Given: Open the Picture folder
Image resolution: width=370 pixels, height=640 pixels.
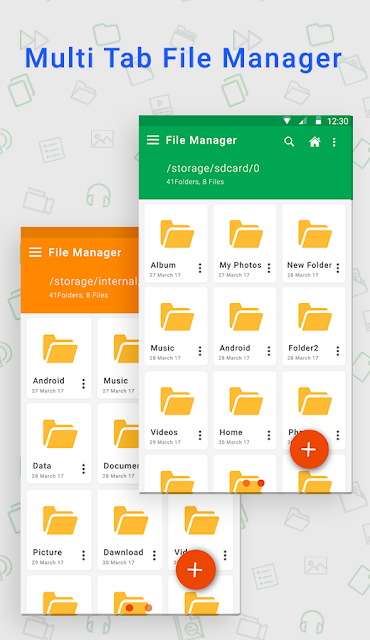Looking at the screenshot, I should pos(59,530).
